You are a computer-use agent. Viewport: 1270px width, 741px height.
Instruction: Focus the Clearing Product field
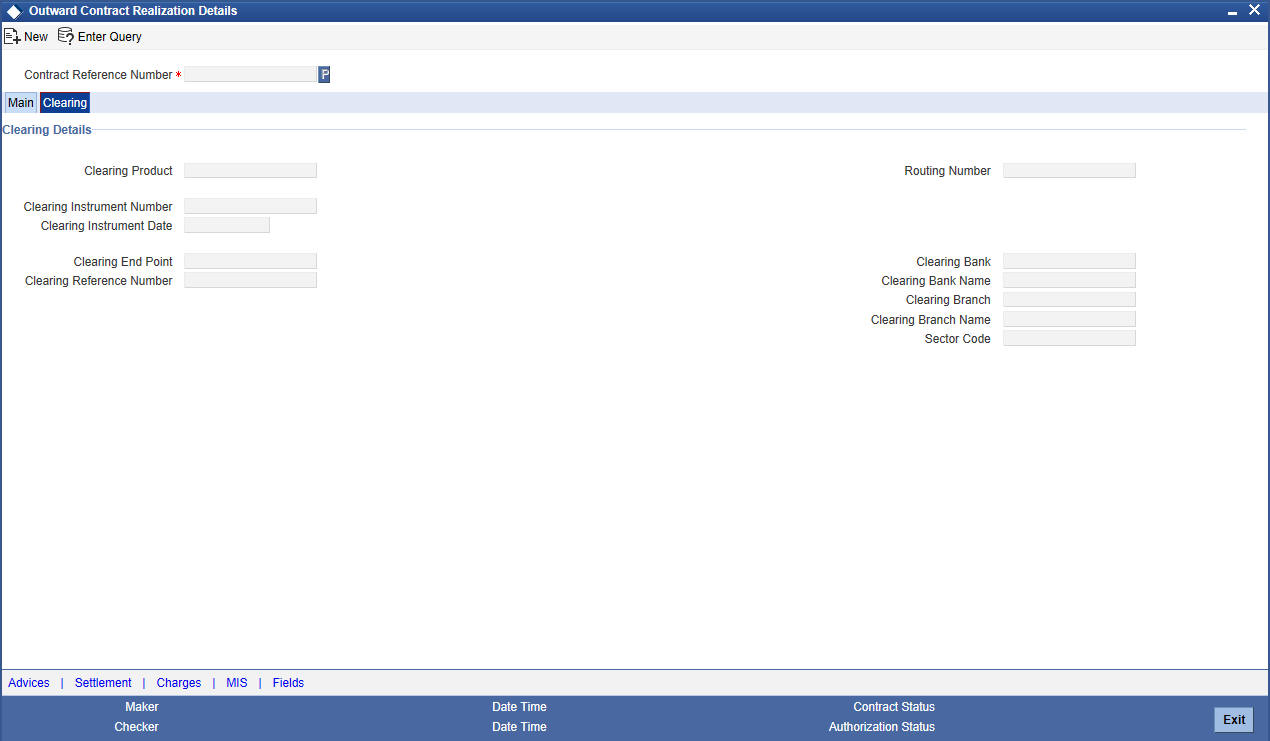click(250, 171)
